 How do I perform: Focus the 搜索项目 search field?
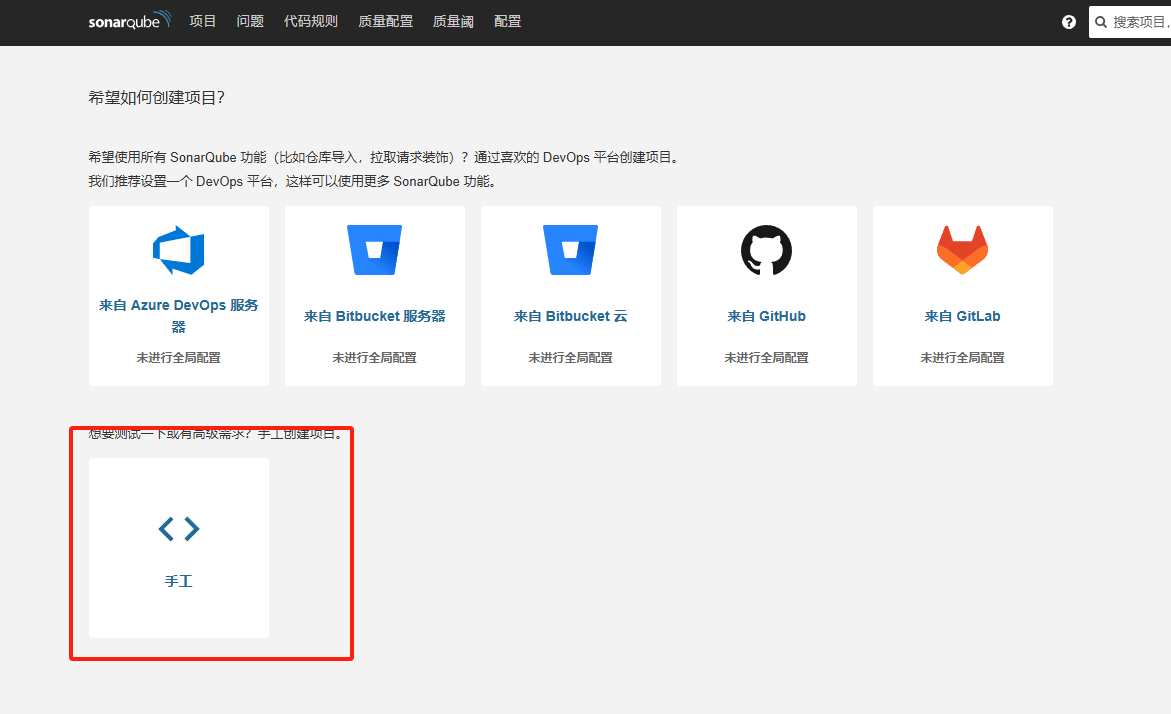[1130, 22]
